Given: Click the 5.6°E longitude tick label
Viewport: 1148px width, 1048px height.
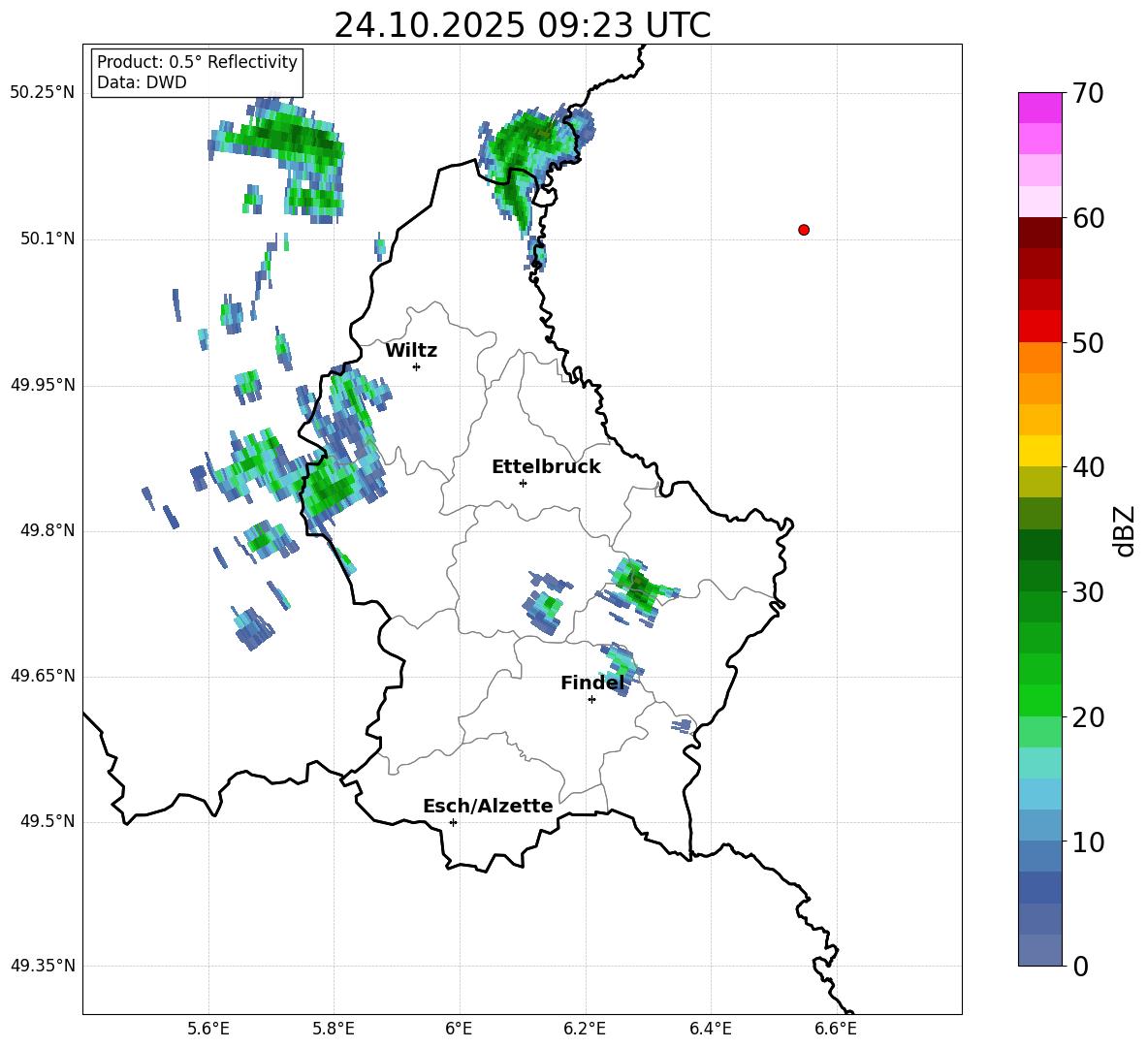Looking at the screenshot, I should [208, 1029].
